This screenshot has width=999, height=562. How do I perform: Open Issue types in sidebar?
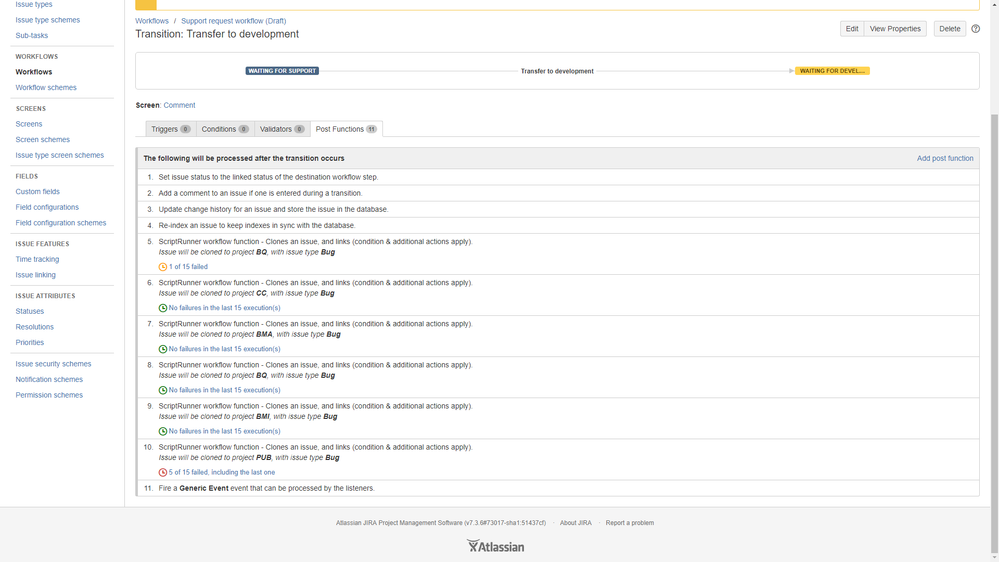coord(34,4)
